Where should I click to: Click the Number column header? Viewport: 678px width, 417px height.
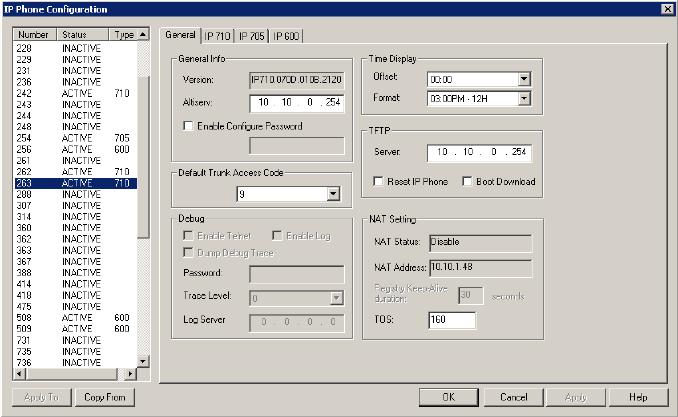pos(32,35)
